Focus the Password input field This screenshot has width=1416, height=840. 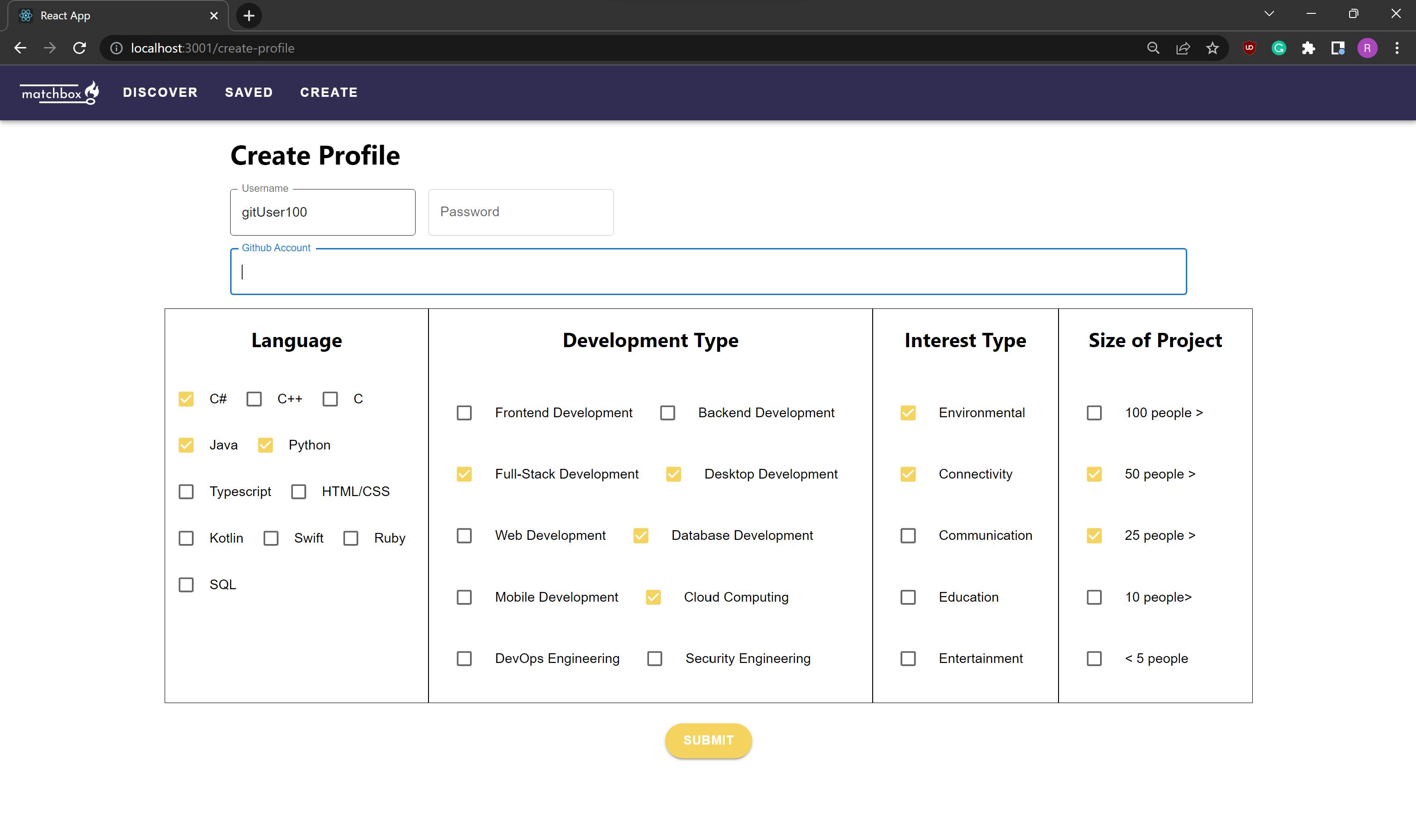pyautogui.click(x=520, y=212)
